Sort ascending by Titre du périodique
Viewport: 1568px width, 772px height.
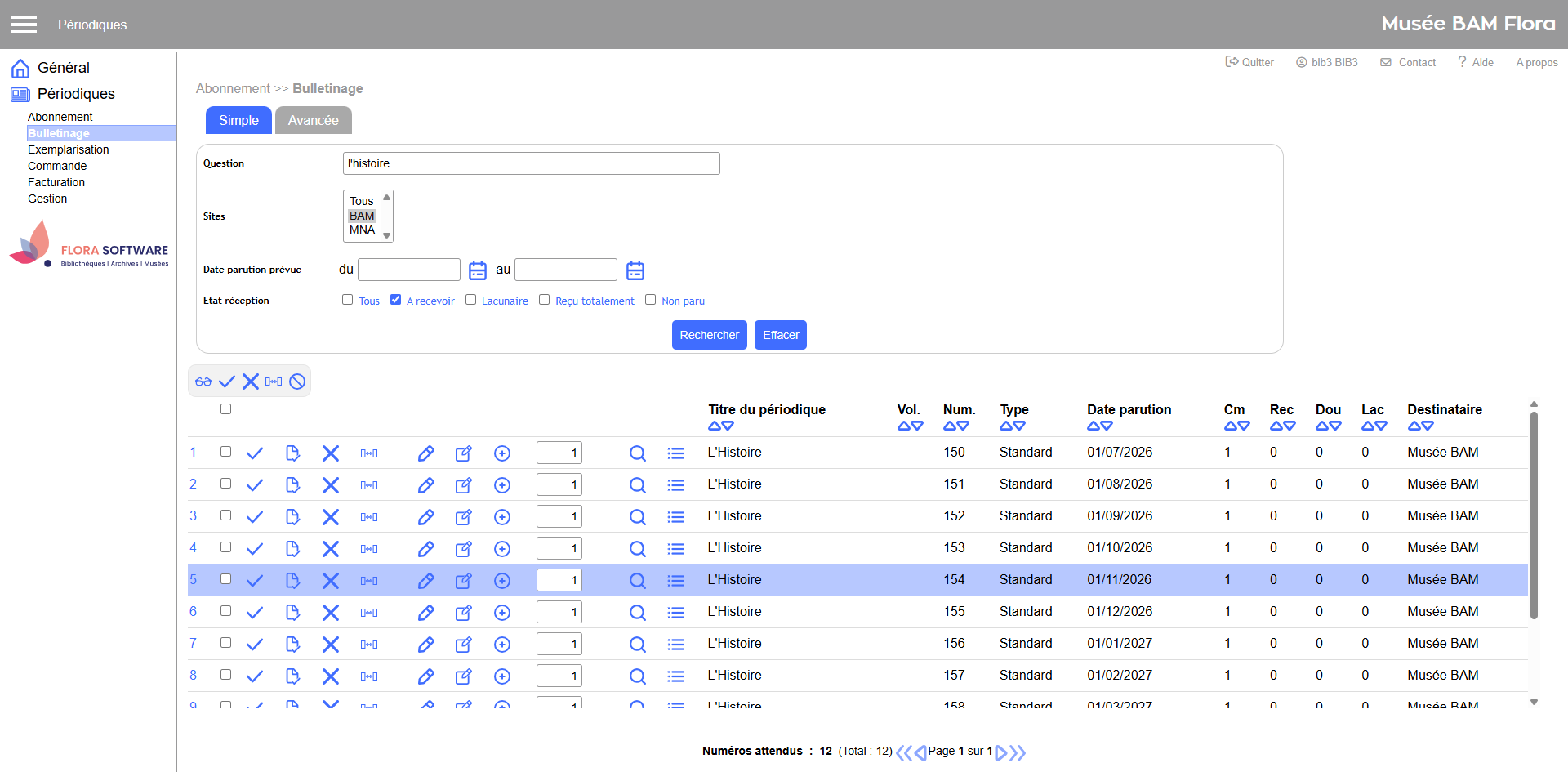pos(715,426)
